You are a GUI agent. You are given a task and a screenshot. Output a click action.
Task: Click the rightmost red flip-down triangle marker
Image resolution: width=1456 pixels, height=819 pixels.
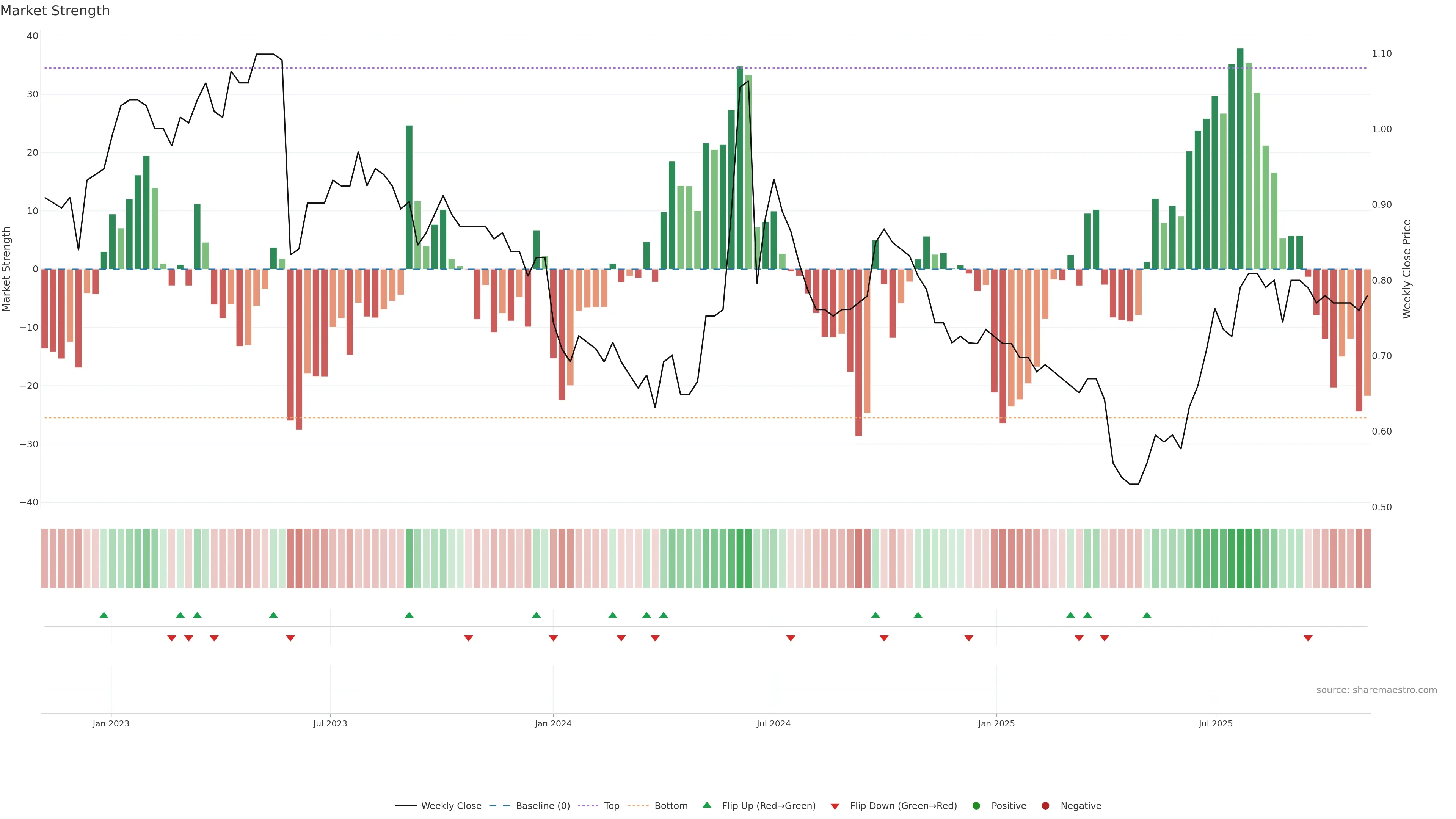(x=1308, y=638)
